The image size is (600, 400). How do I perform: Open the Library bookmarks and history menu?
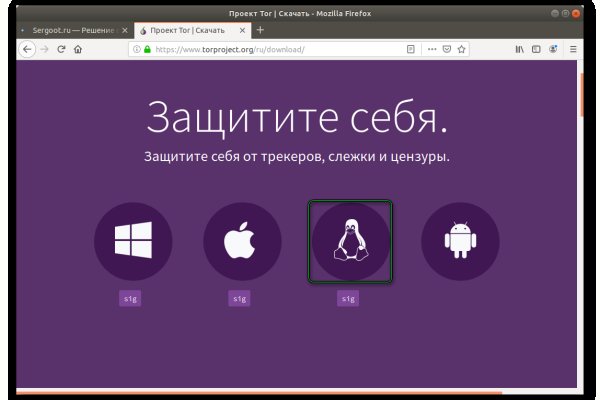519,49
